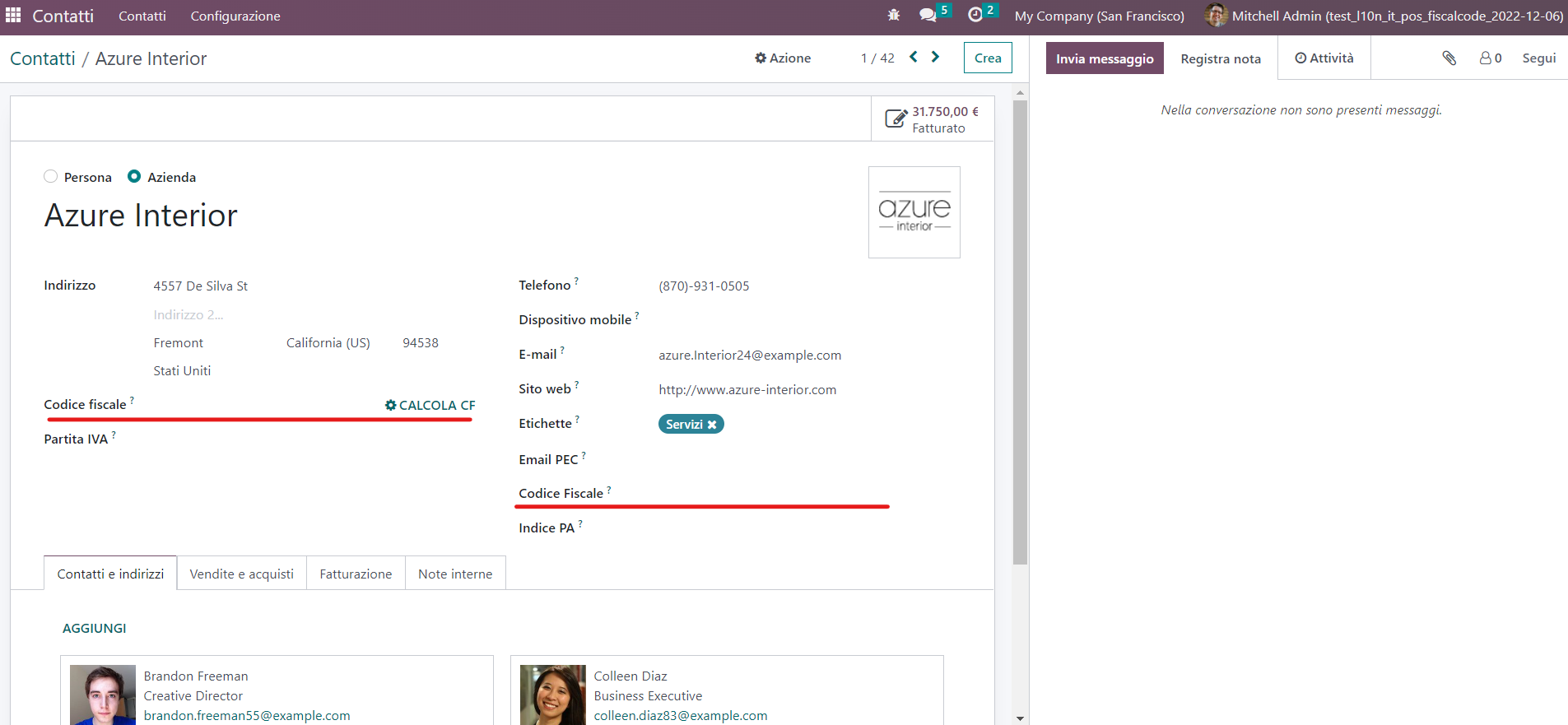Screen dimensions: 1568x725
Task: Click the Attività button
Action: (1324, 58)
